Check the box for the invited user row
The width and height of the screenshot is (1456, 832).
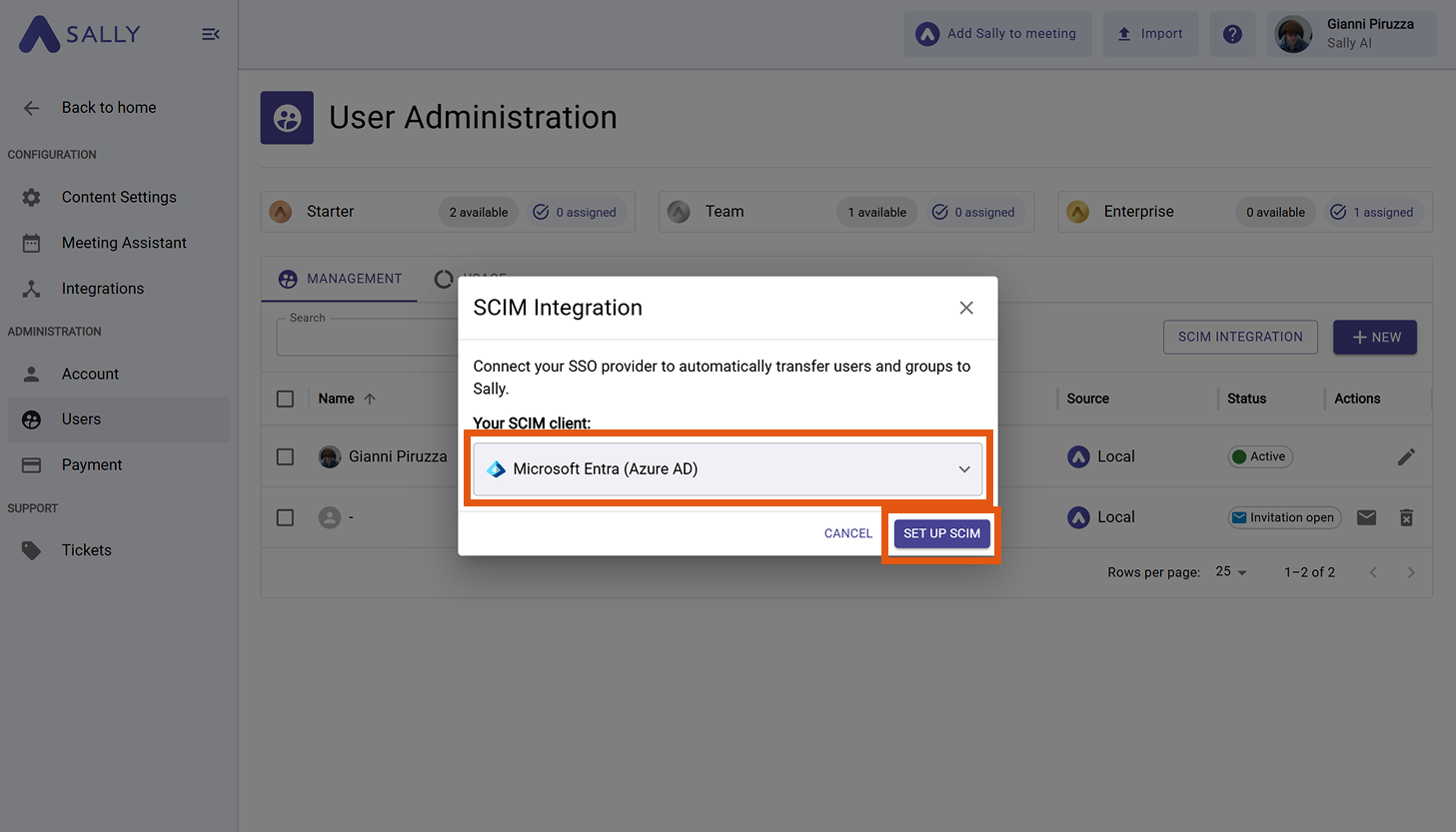pos(285,517)
